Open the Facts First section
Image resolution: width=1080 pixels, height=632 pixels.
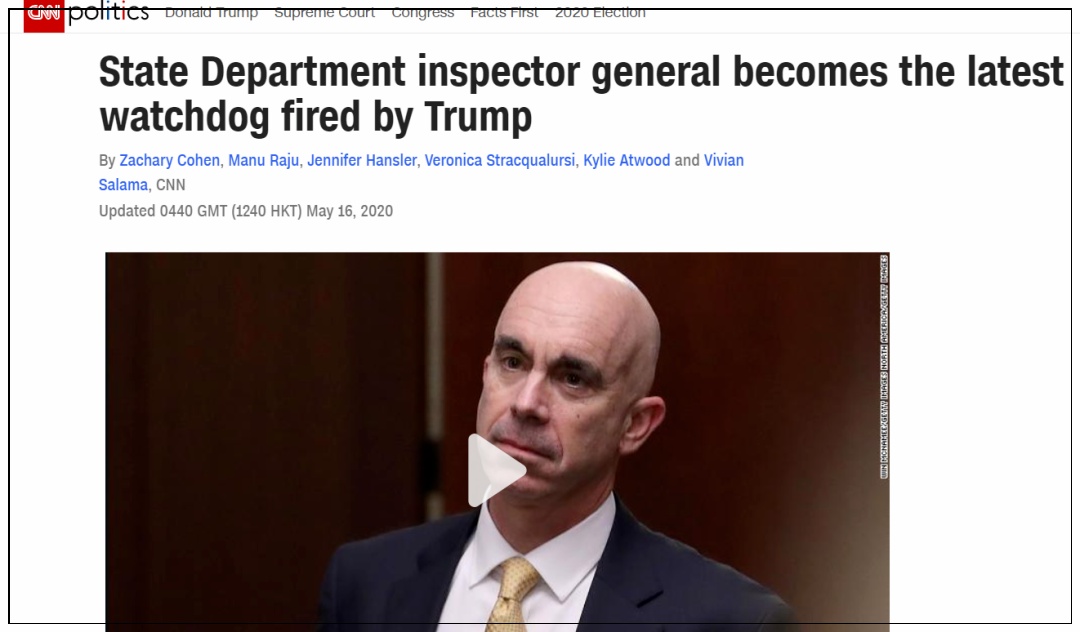point(504,12)
